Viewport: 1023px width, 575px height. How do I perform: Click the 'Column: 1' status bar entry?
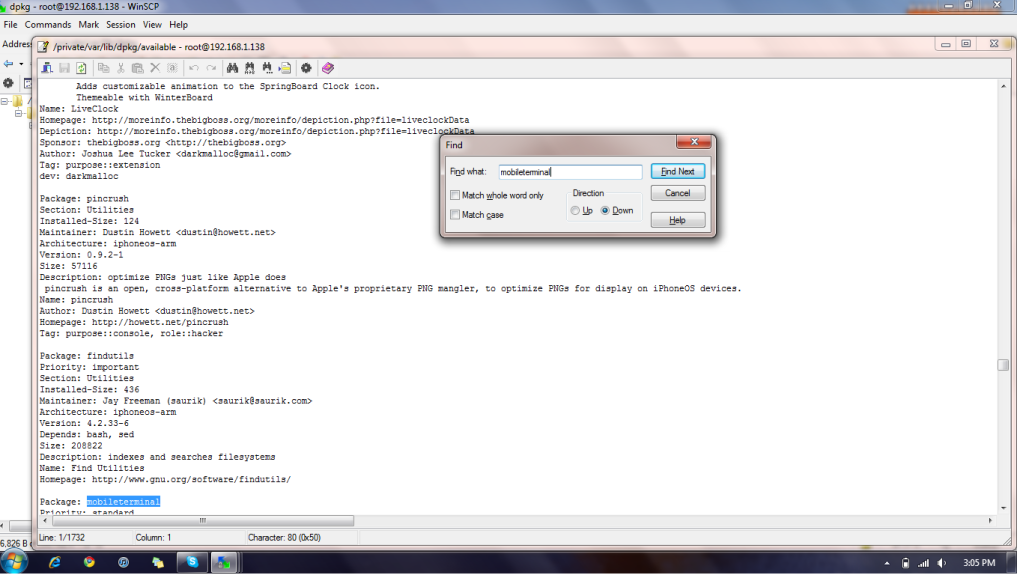tap(153, 538)
